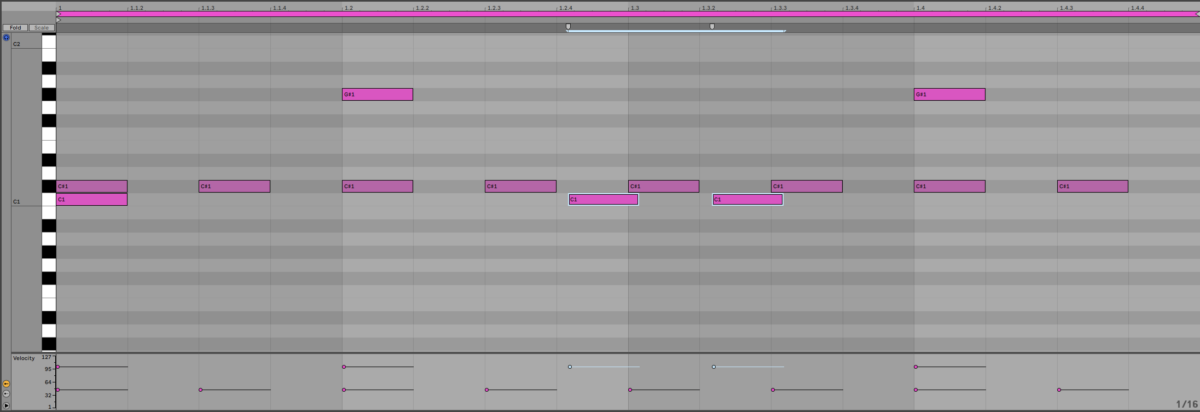This screenshot has width=1200, height=412.
Task: Click the upper velocity marker at beat 1.4
Action: tap(916, 367)
